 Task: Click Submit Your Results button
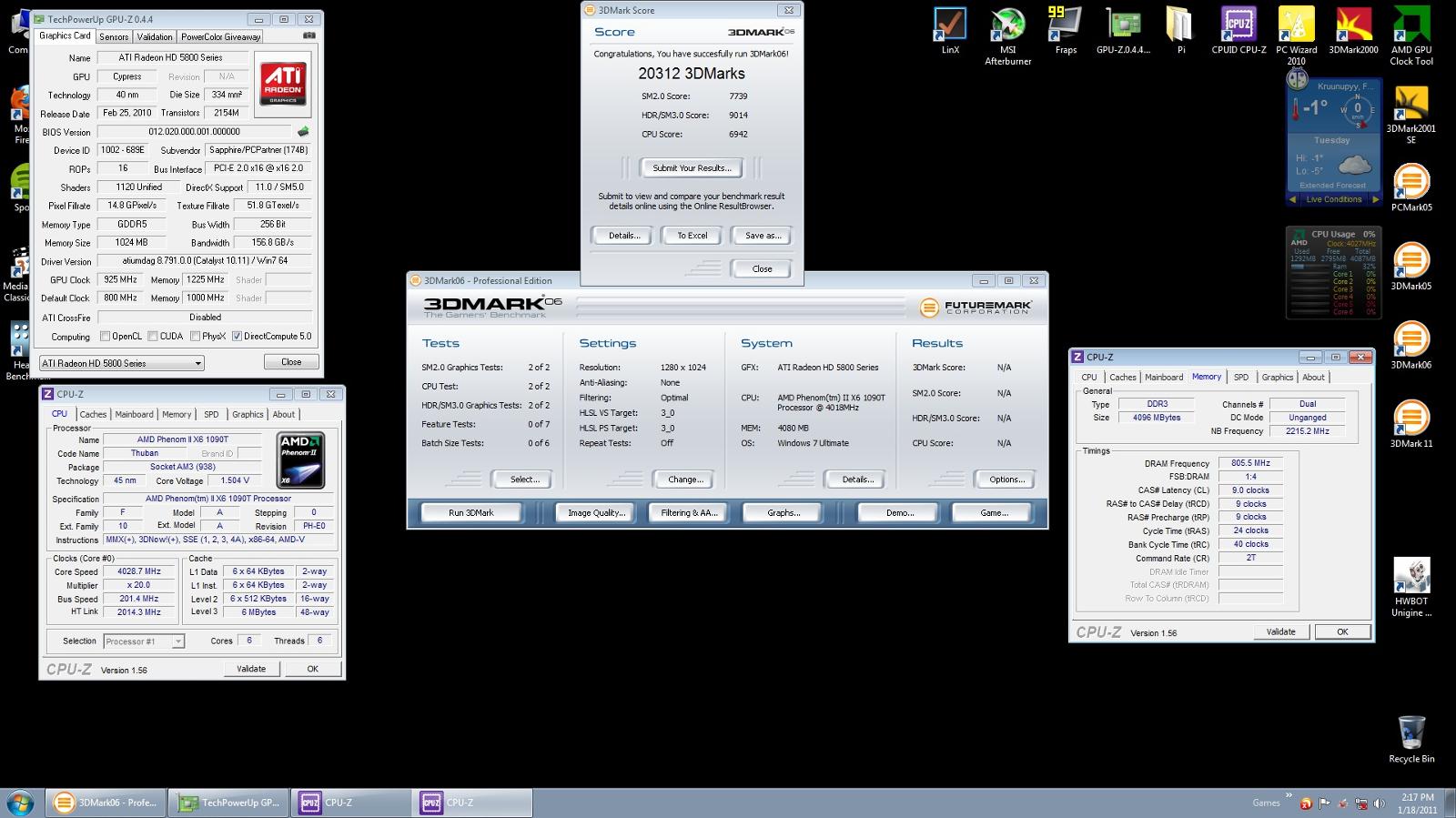[x=692, y=168]
